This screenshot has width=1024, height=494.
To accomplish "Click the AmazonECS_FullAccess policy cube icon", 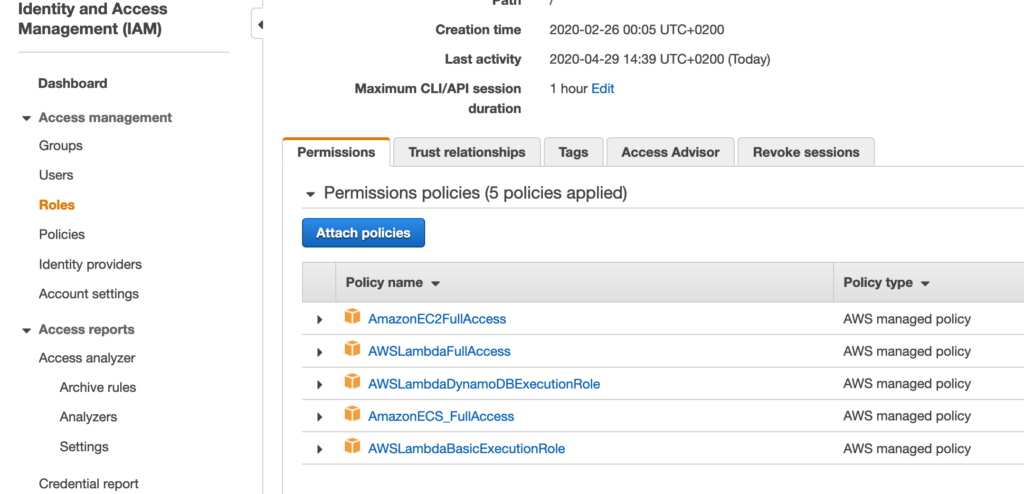I will (352, 414).
